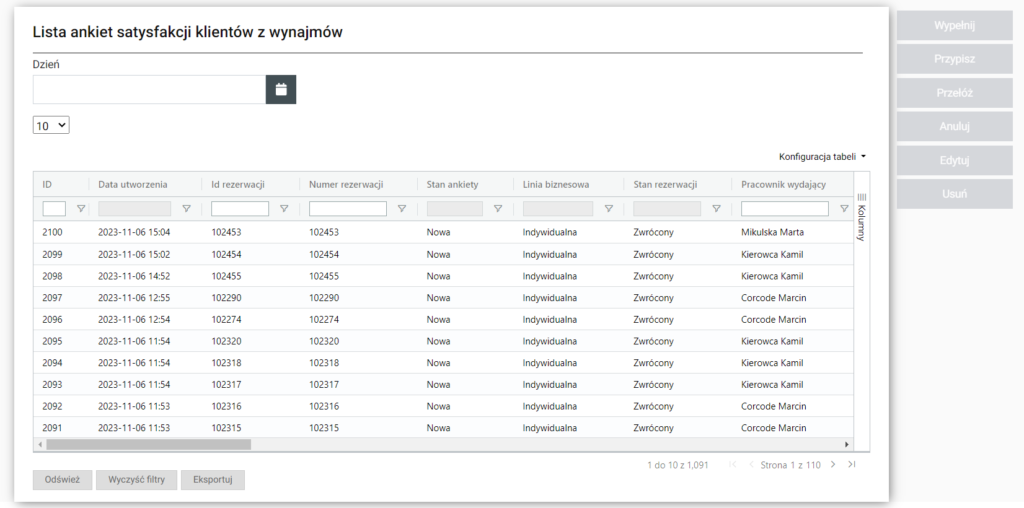Open the Stan ankiety filter icon
The width and height of the screenshot is (1024, 508).
click(x=498, y=209)
